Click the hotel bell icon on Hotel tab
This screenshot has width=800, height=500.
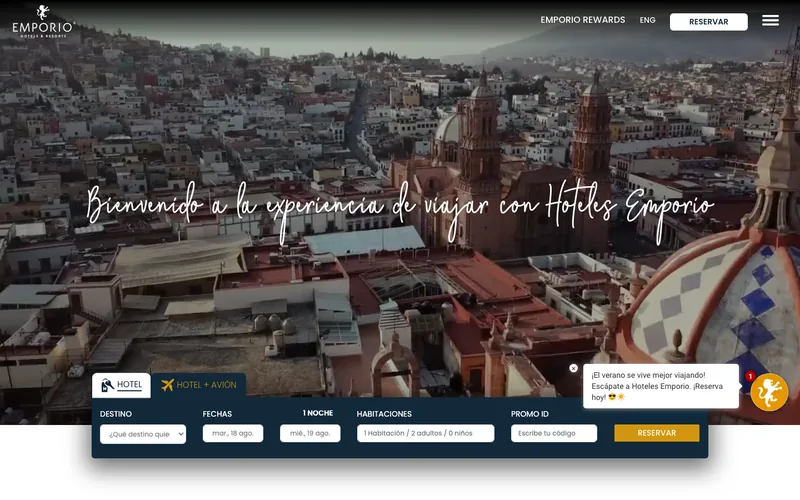(107, 385)
